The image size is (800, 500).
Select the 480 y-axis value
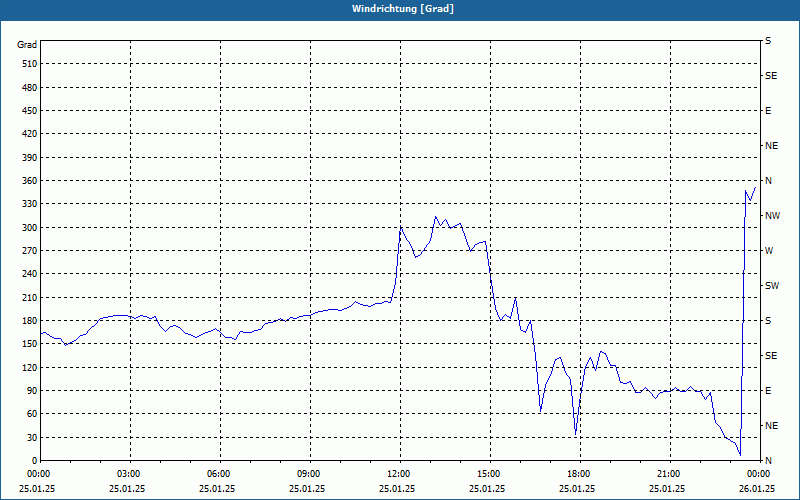click(30, 88)
